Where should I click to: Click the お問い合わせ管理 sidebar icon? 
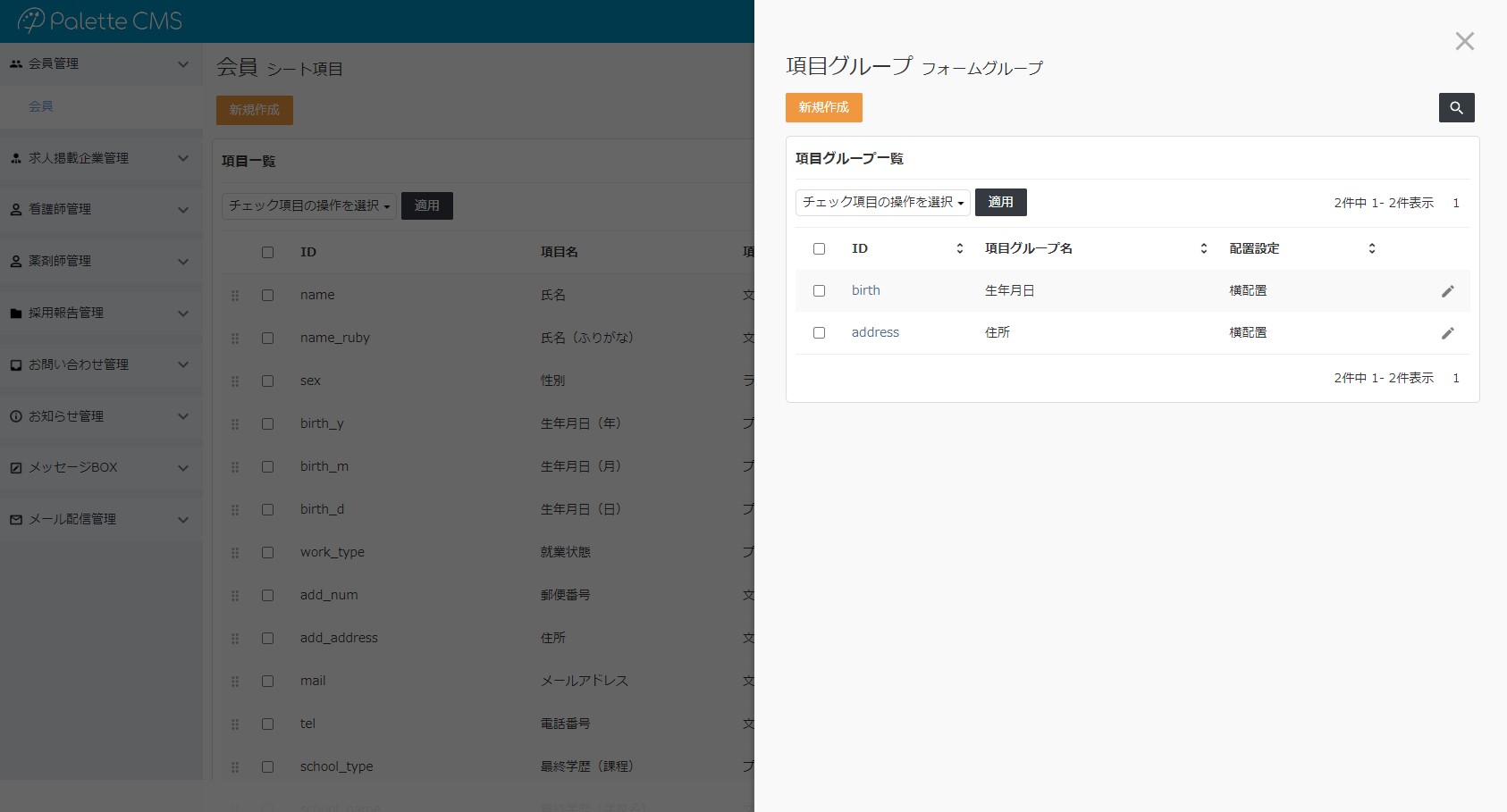tap(16, 364)
